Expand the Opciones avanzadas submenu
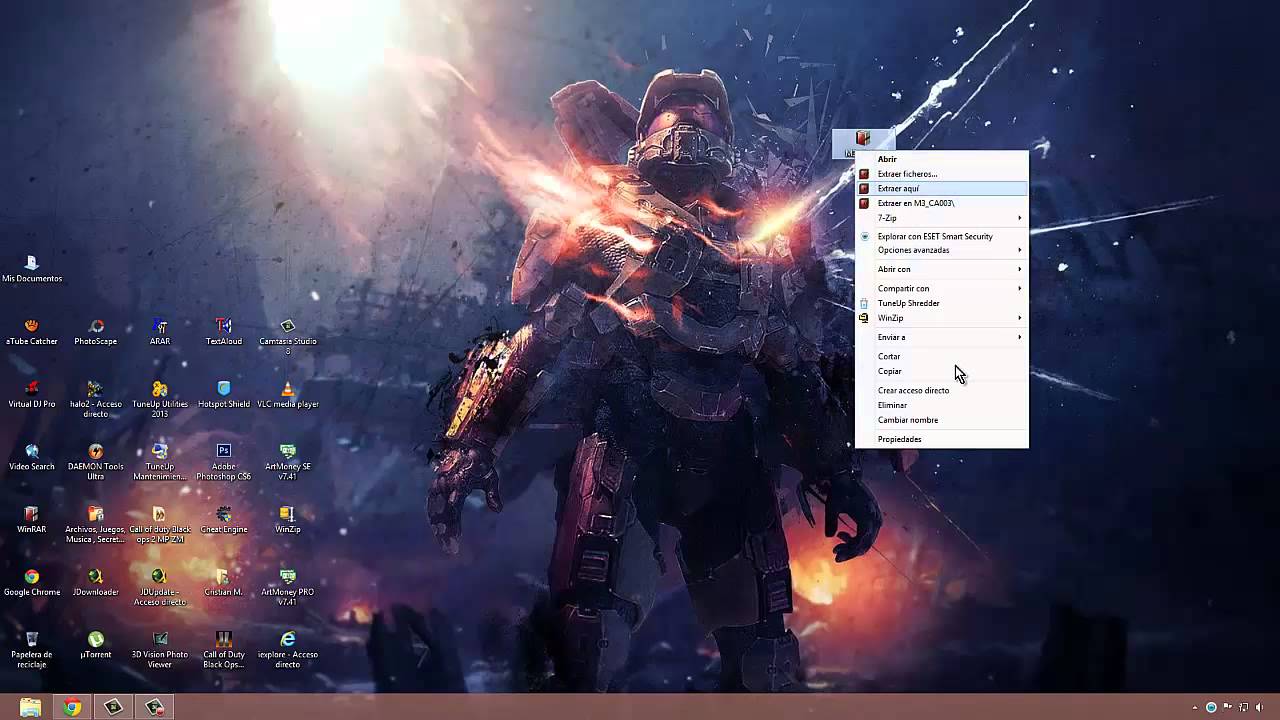Screen dimensions: 1280x720 point(941,250)
